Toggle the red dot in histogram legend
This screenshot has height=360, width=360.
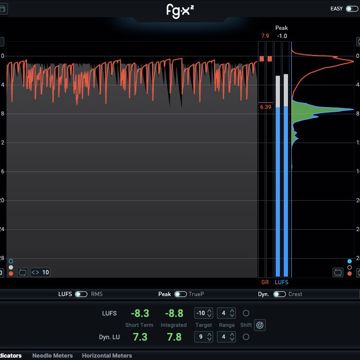click(349, 274)
